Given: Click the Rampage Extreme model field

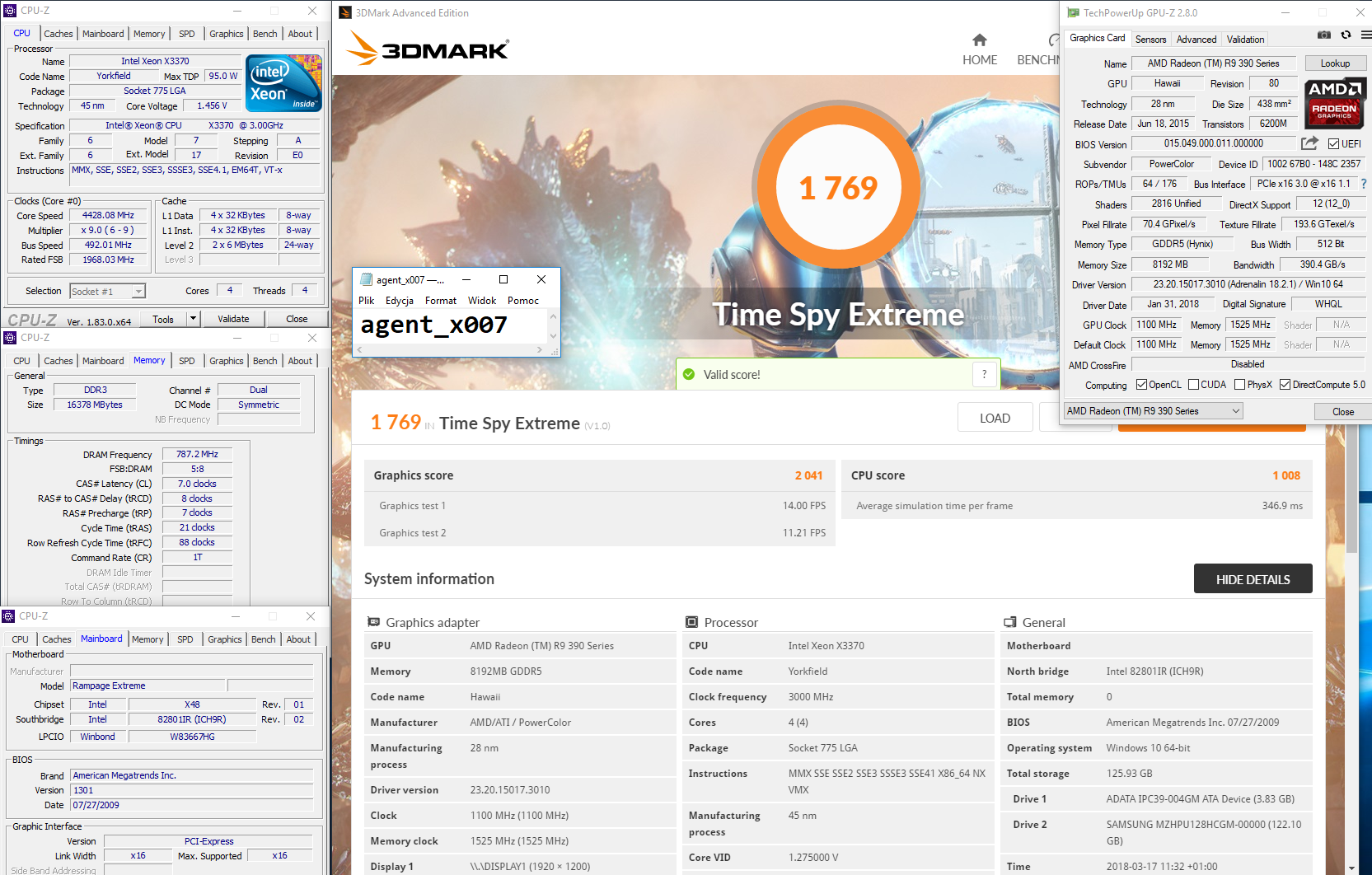Looking at the screenshot, I should tap(147, 685).
